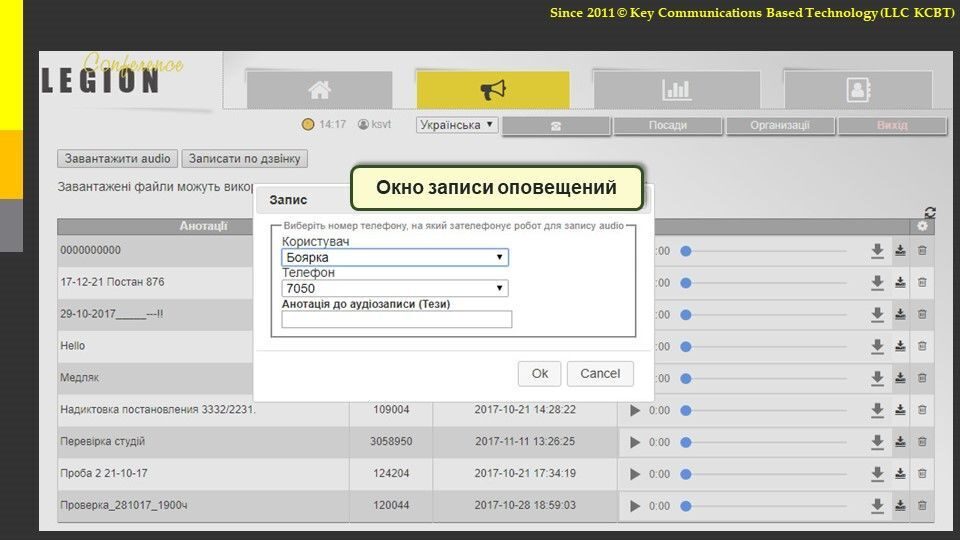
Task: Download the Hello audio file
Action: [x=877, y=346]
